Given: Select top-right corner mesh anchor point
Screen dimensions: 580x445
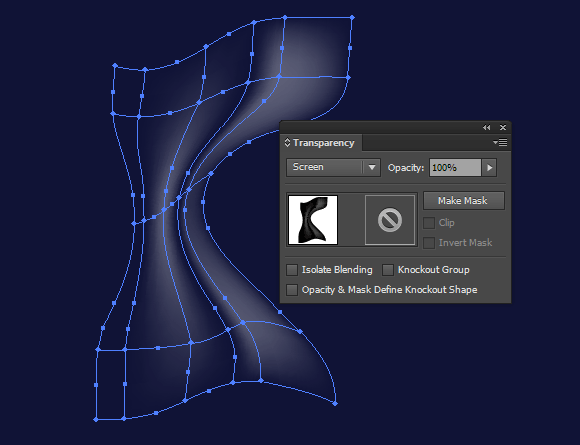Looking at the screenshot, I should click(x=352, y=17).
